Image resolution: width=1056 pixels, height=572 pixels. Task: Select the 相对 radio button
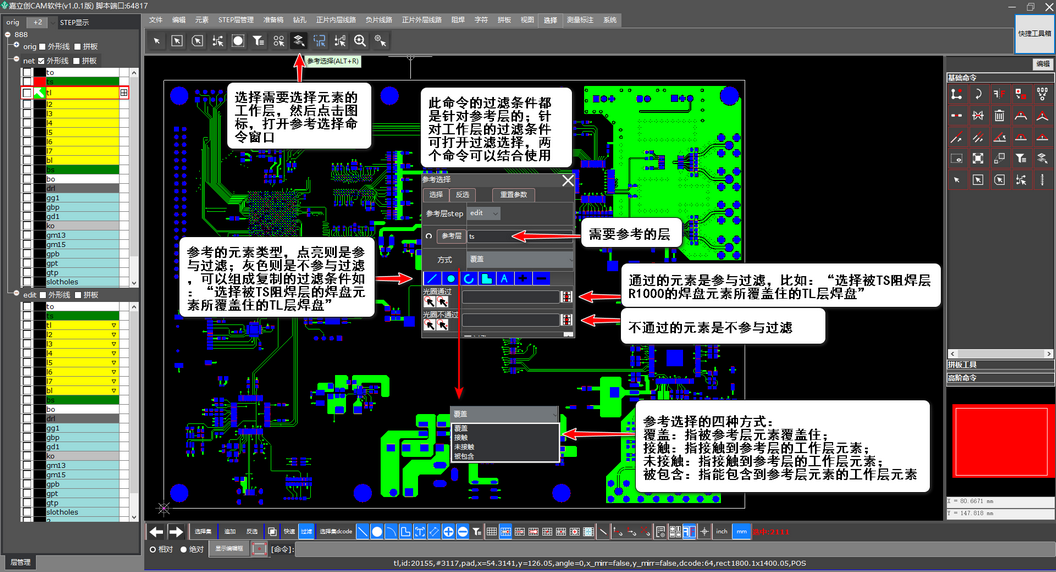coord(153,549)
